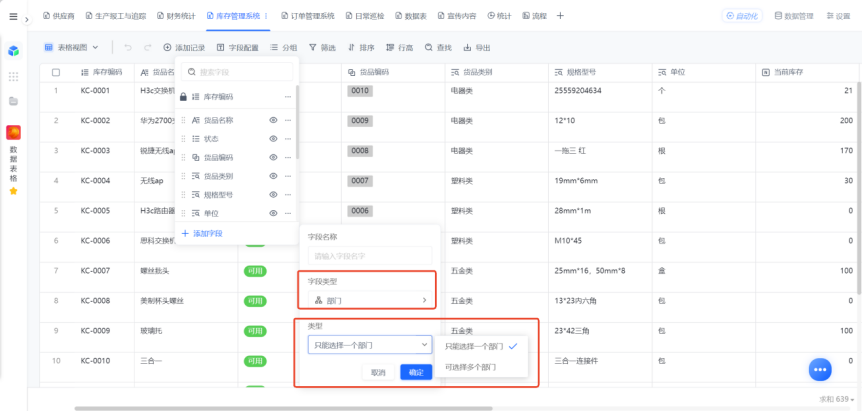Open the blue cube app icon
Image resolution: width=862 pixels, height=411 pixels.
click(14, 52)
